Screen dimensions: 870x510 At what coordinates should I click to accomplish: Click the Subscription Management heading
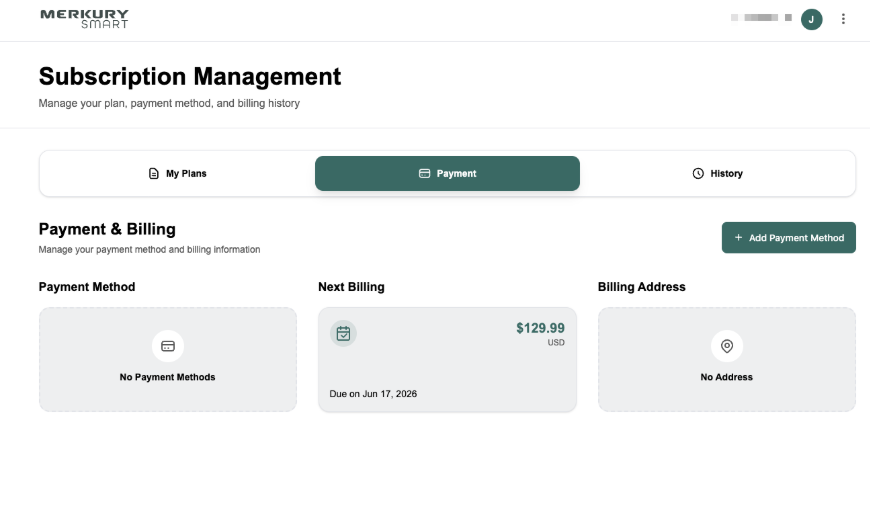(x=190, y=77)
